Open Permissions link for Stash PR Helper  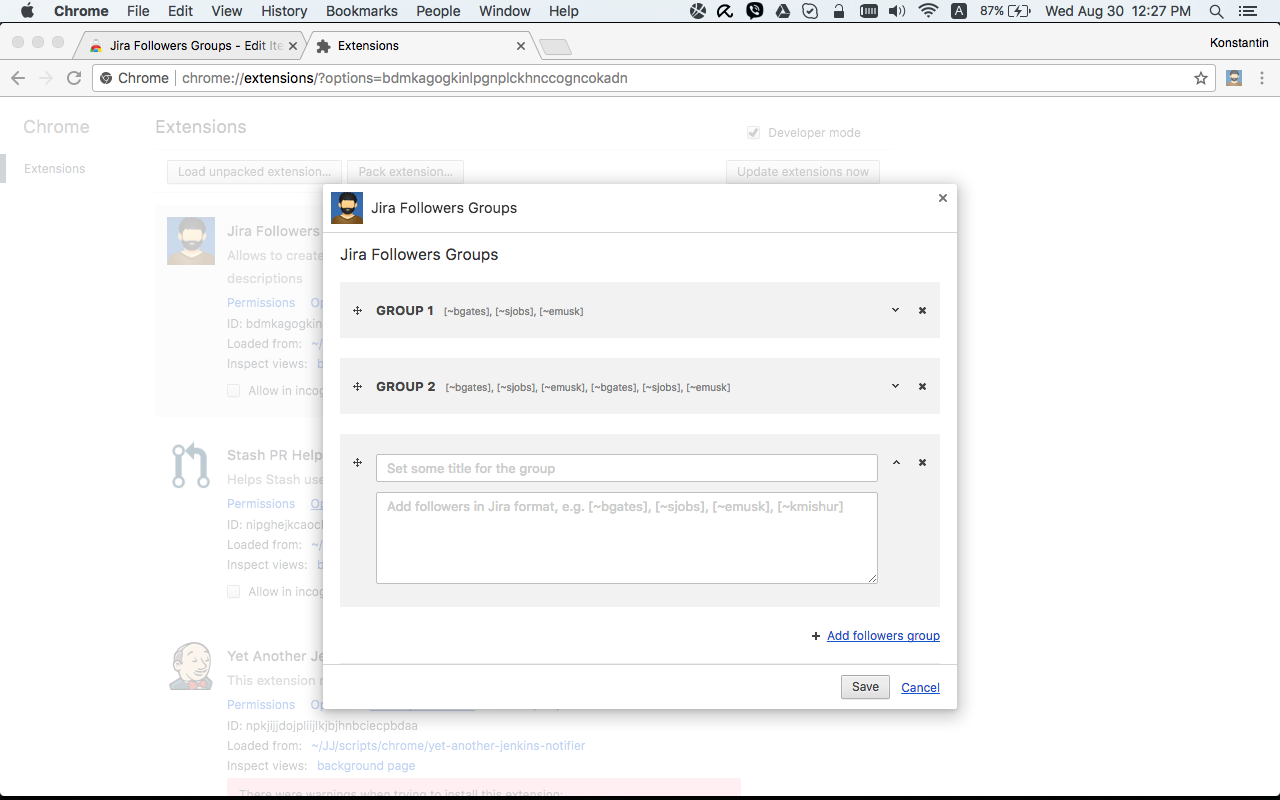(261, 504)
